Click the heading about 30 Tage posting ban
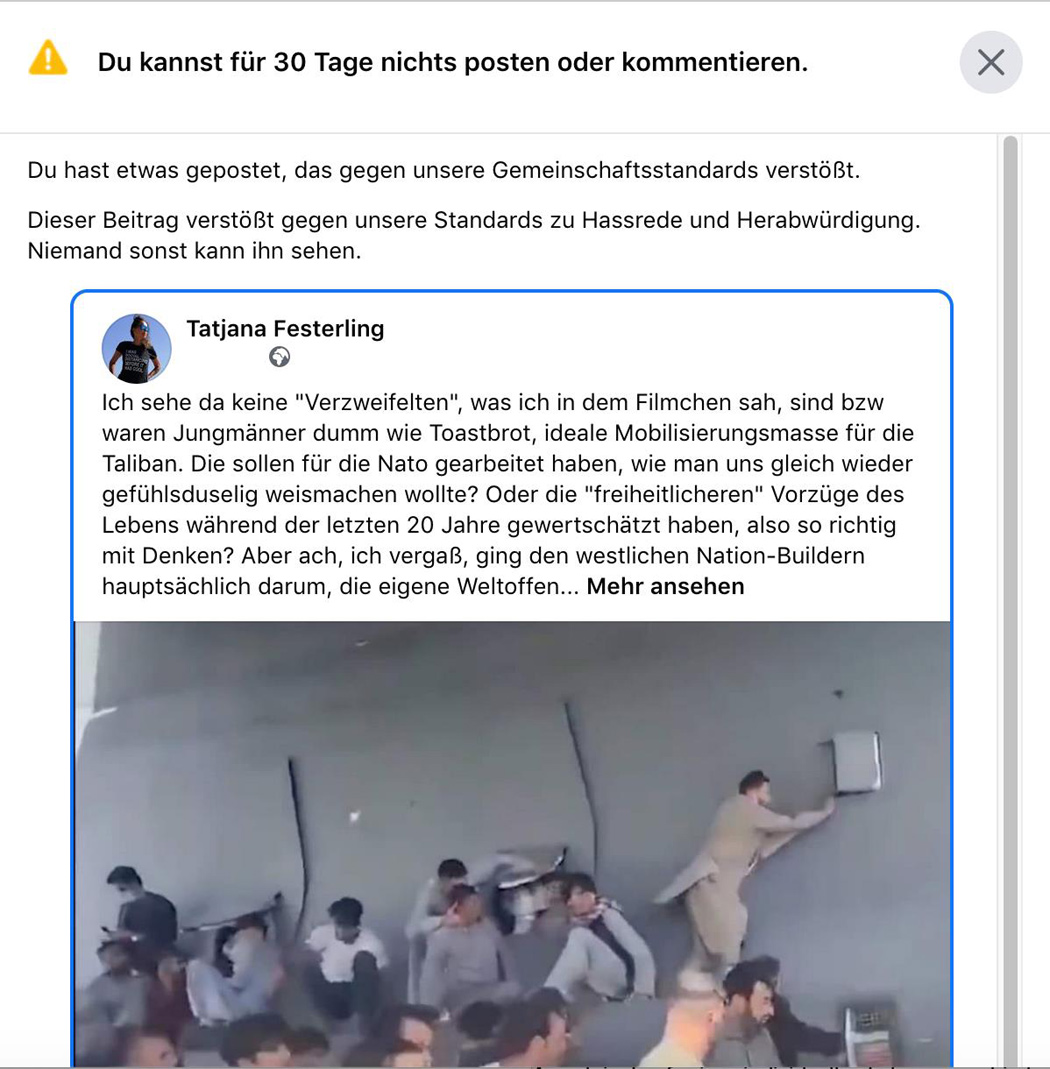The width and height of the screenshot is (1050, 1069). tap(453, 62)
